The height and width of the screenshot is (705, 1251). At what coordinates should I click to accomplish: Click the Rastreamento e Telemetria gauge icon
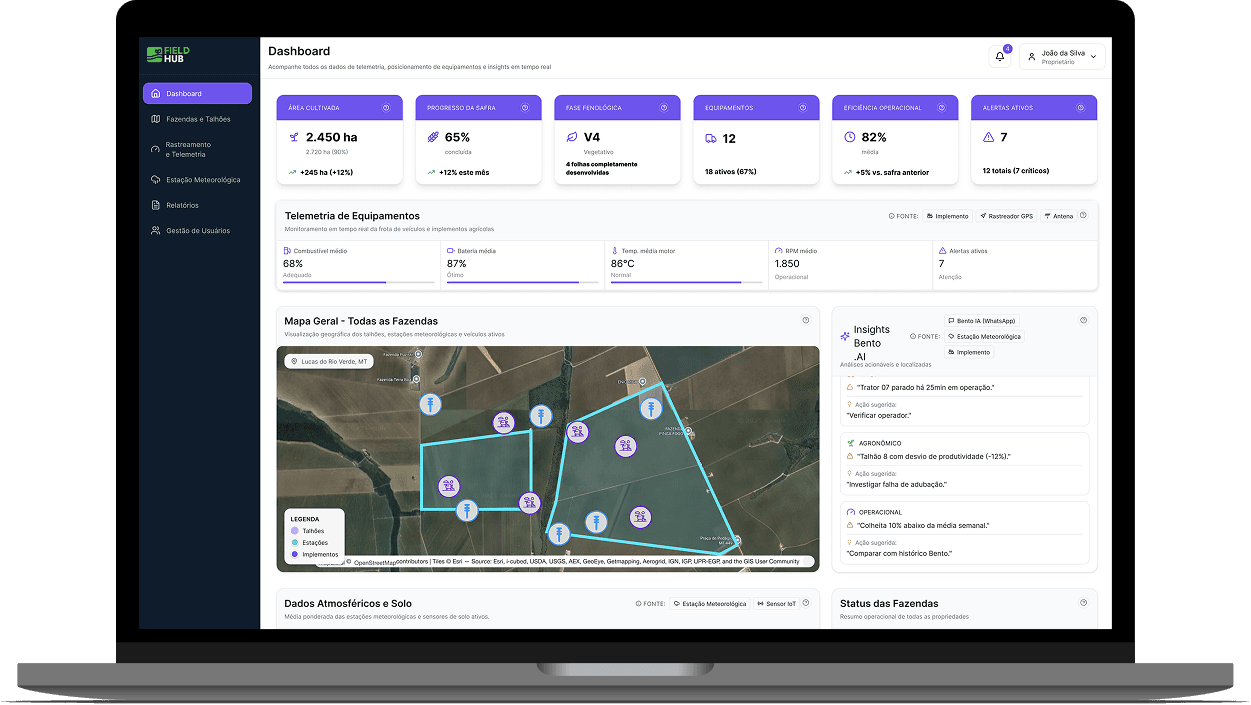coord(157,148)
